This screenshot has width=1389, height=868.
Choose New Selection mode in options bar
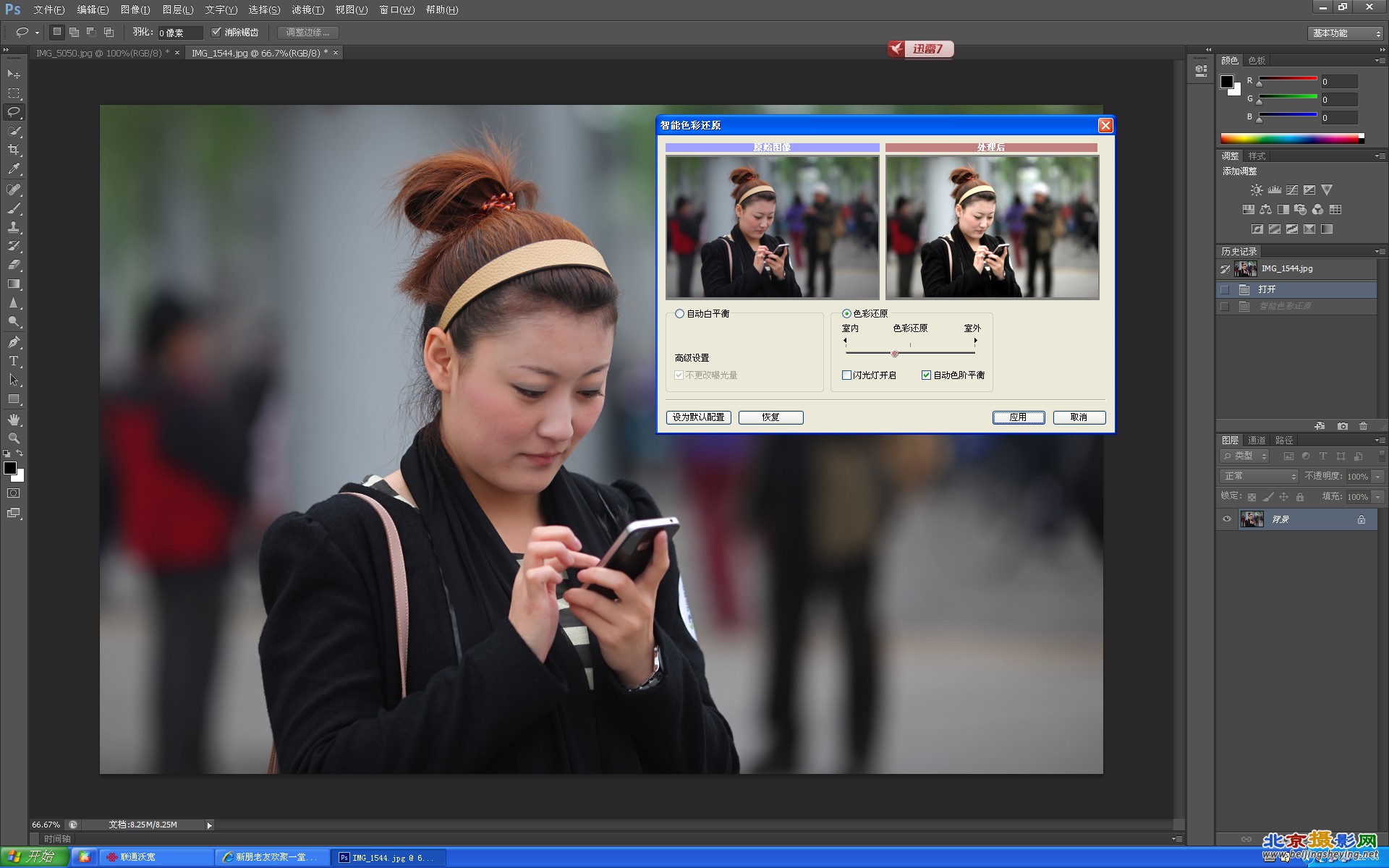pos(57,32)
